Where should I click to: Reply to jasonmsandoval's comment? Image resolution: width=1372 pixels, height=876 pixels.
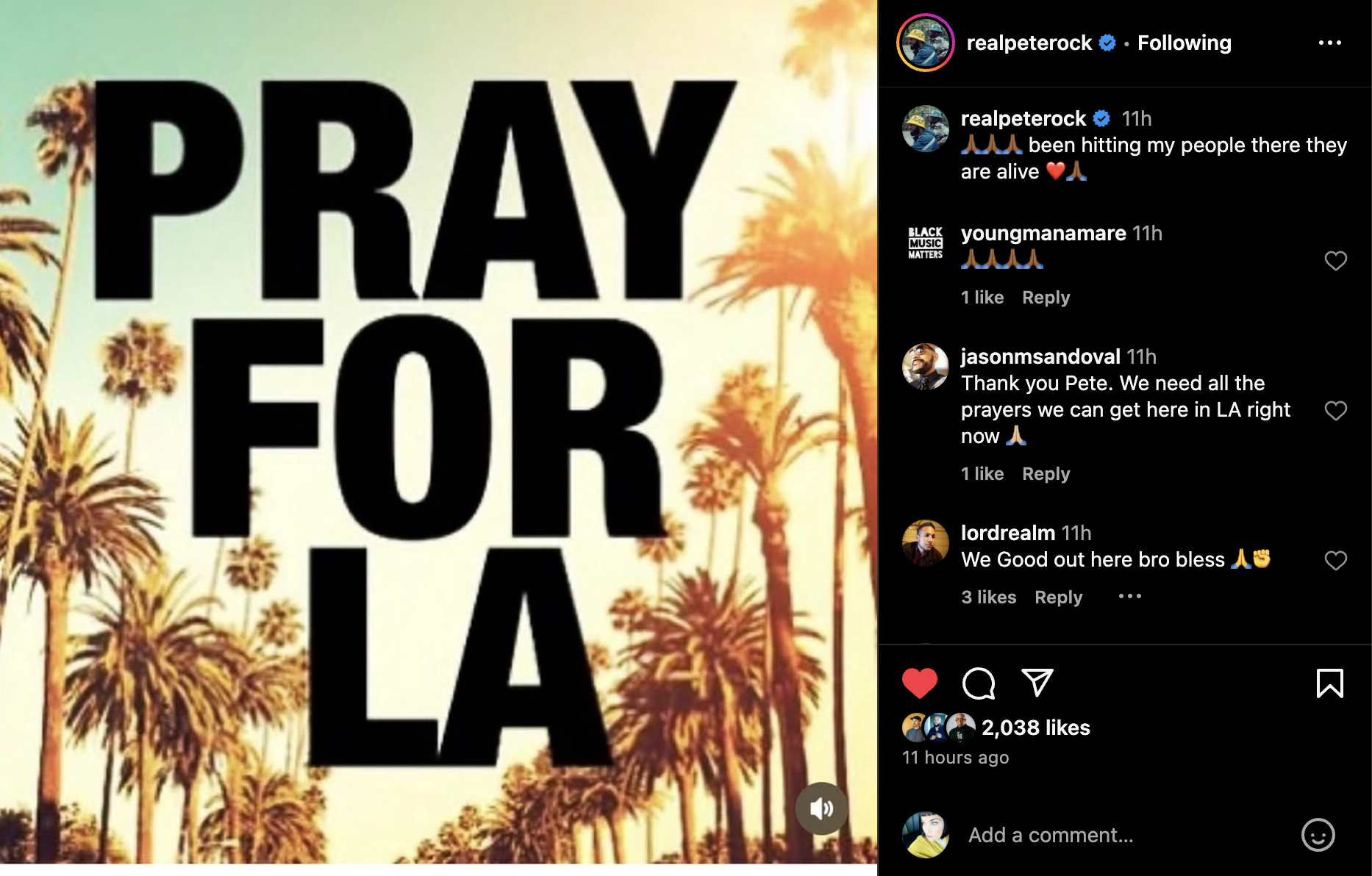pyautogui.click(x=1046, y=474)
